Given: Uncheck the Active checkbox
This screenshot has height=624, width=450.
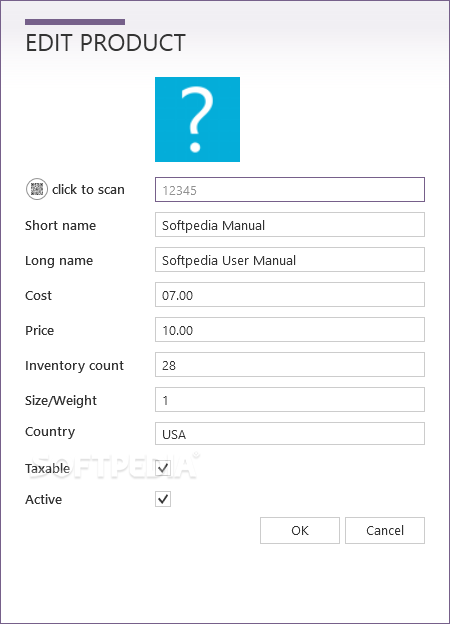Looking at the screenshot, I should tap(163, 499).
